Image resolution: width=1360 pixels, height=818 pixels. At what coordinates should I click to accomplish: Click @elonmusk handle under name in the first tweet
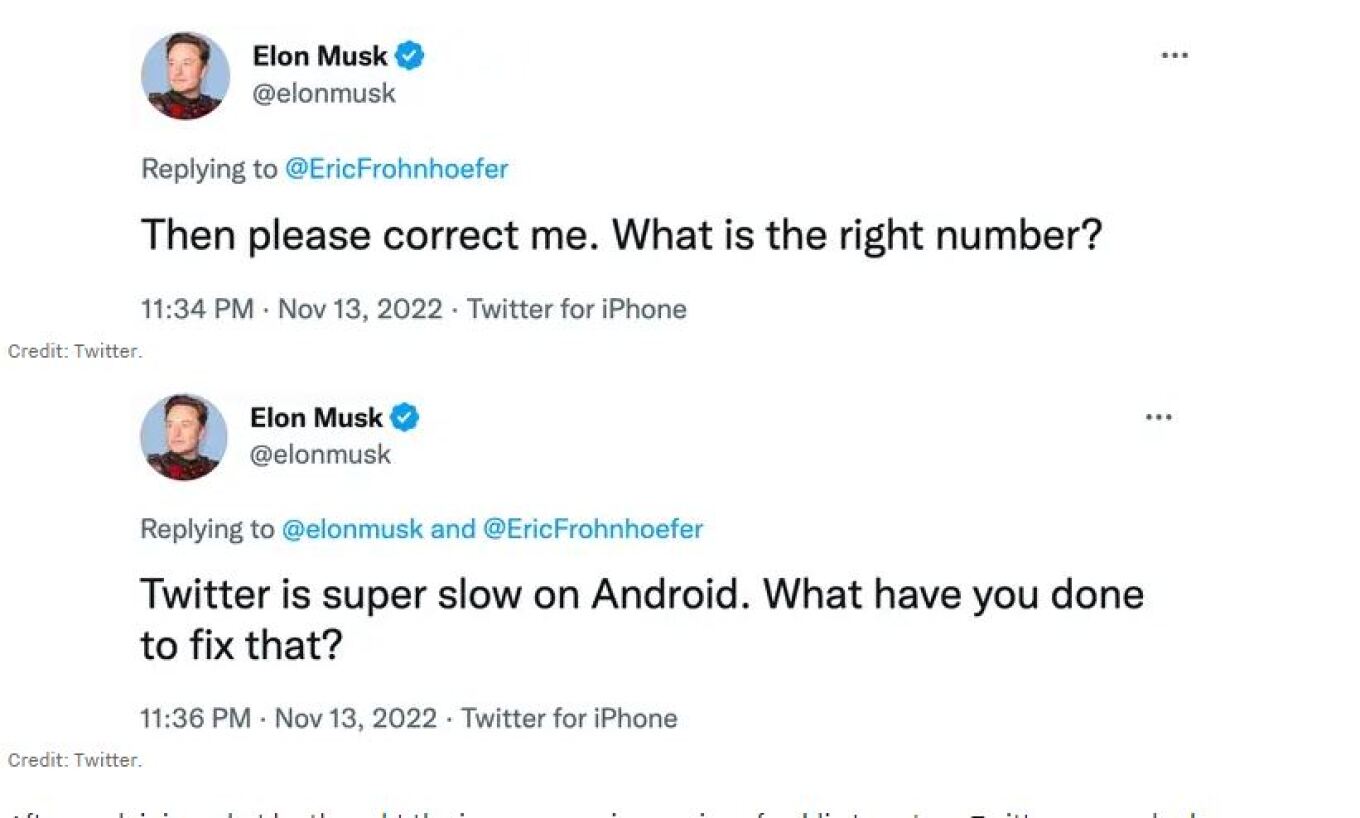click(324, 93)
